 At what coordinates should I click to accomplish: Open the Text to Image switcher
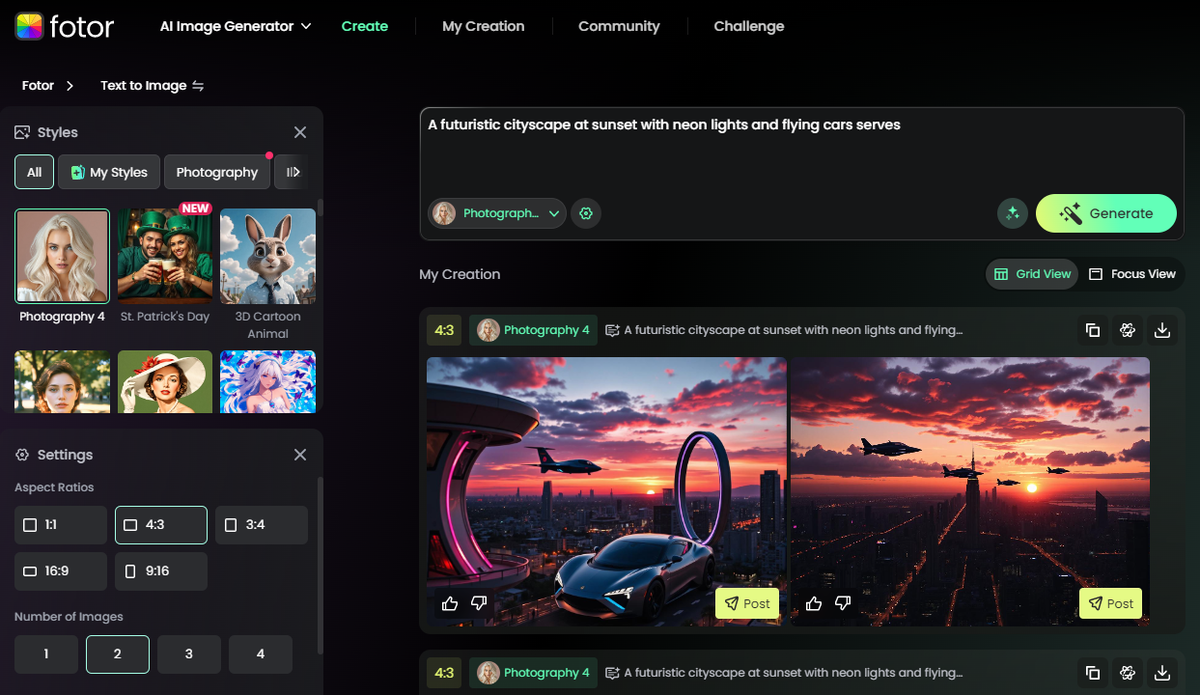click(x=152, y=85)
